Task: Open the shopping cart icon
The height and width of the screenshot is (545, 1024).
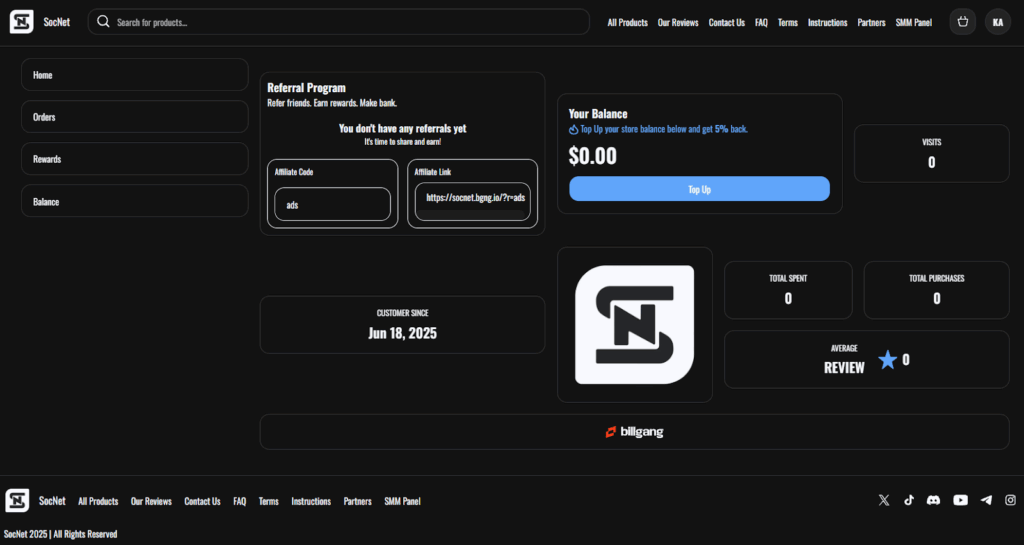Action: (x=962, y=22)
